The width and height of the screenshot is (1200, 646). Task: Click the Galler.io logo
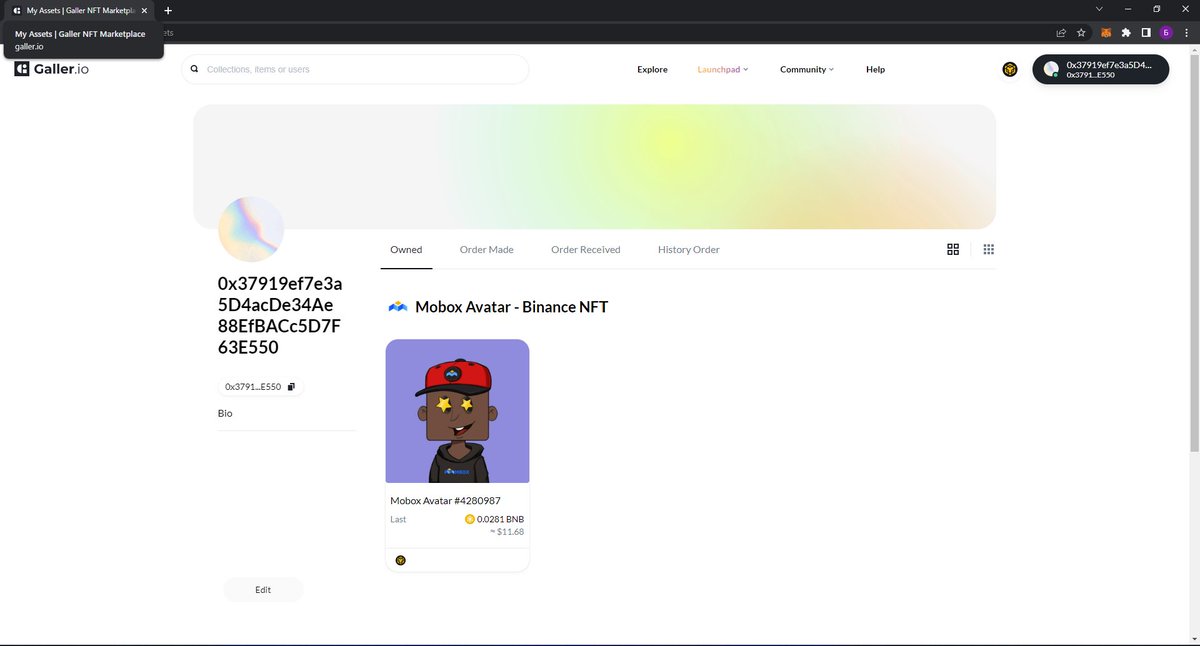tap(52, 69)
